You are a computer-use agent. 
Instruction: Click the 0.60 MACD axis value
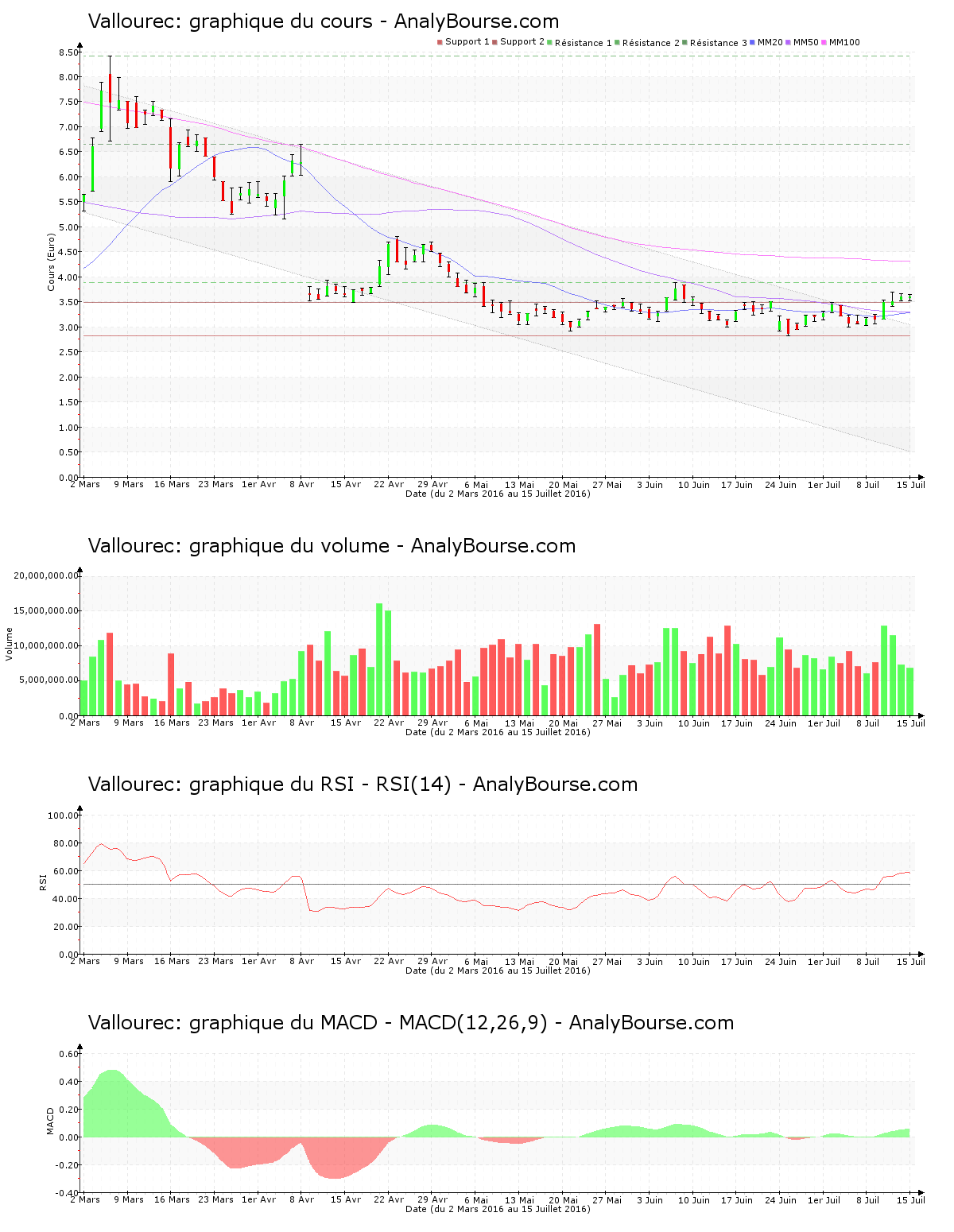[68, 1054]
